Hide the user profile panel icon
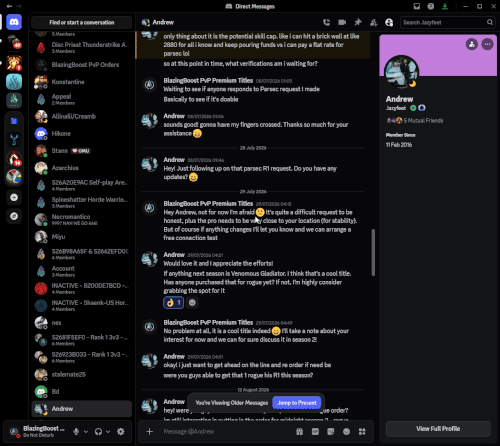Viewport: 500px width, 446px height. [x=389, y=22]
